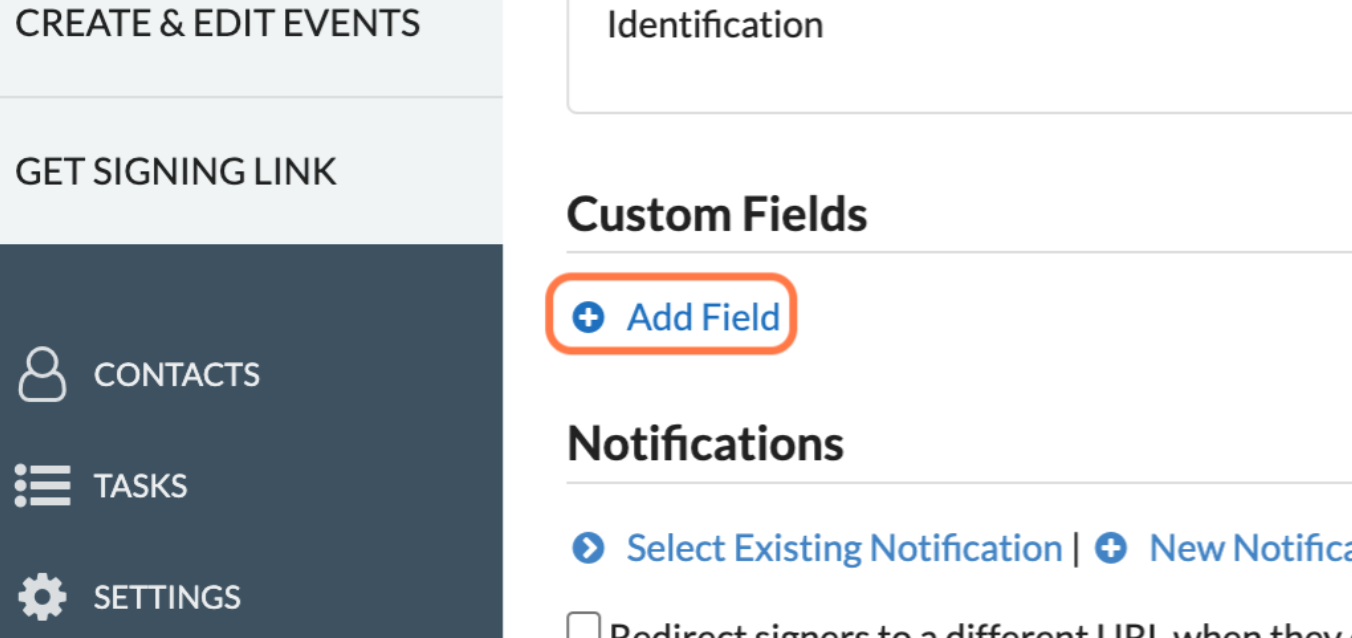Image resolution: width=1352 pixels, height=638 pixels.
Task: Go to the CONTACTS sidebar label
Action: click(x=177, y=374)
